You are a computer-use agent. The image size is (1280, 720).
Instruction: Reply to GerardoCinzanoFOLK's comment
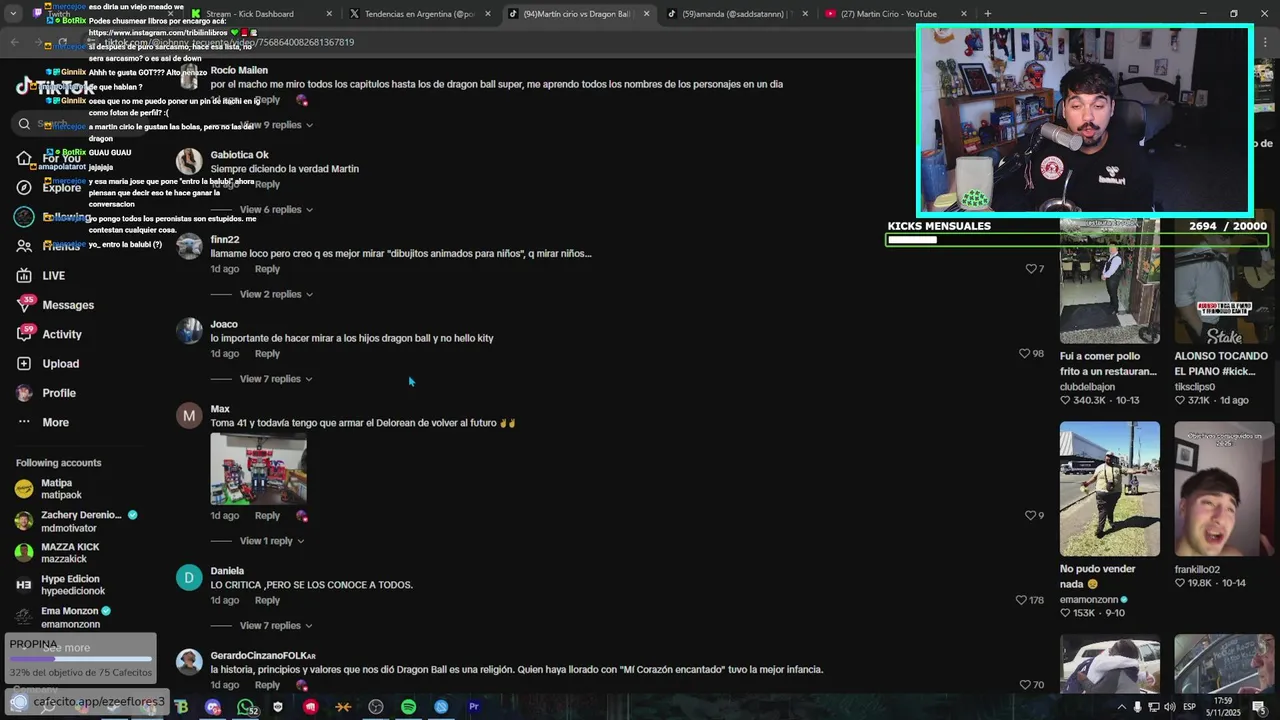(267, 685)
